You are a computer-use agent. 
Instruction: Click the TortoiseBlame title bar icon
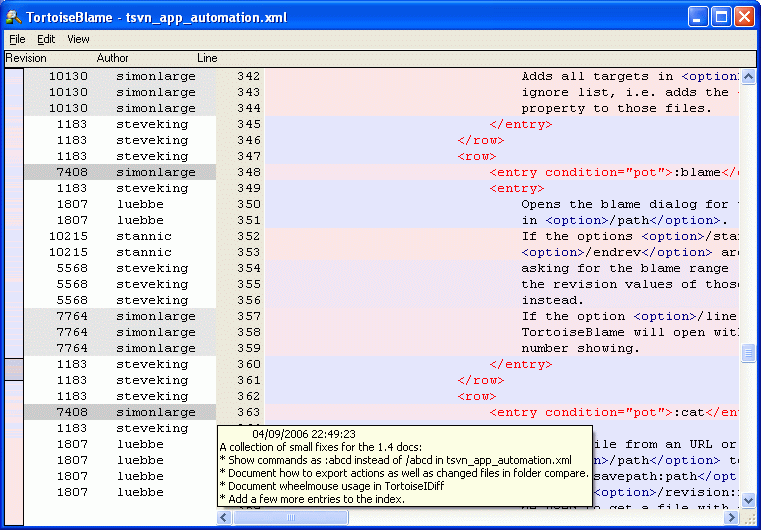pyautogui.click(x=14, y=17)
